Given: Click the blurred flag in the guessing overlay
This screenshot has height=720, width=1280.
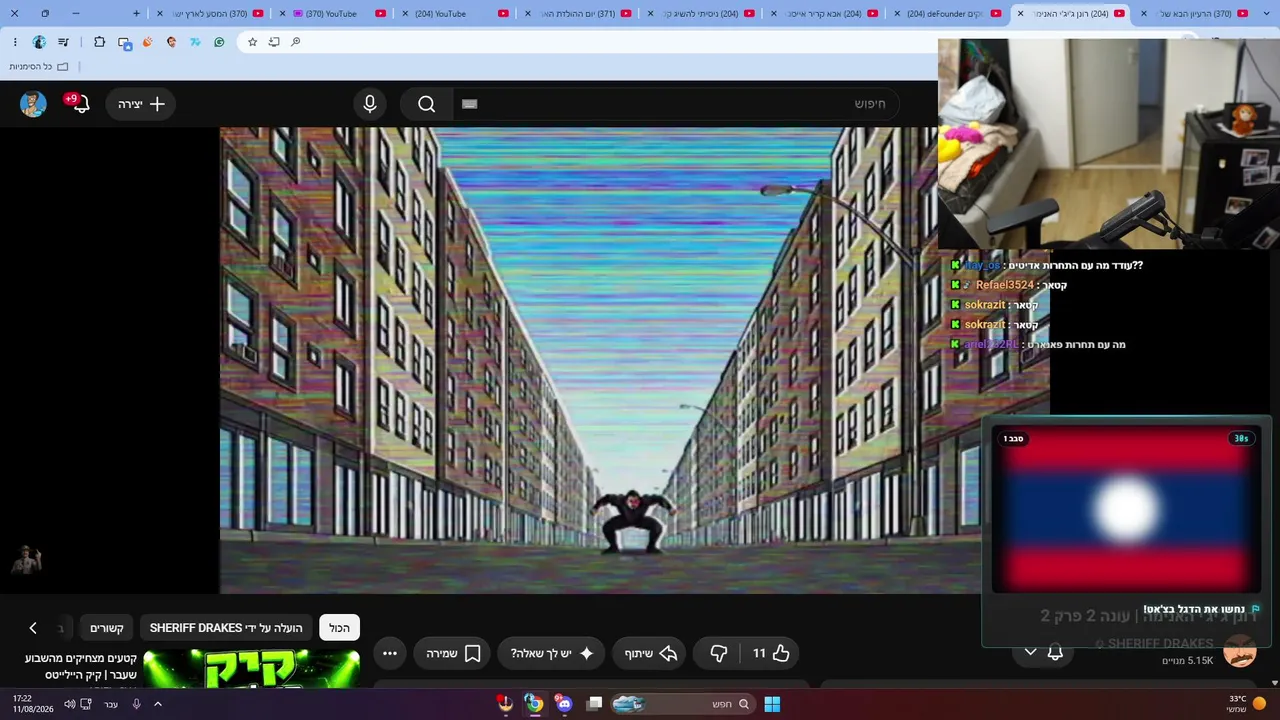Looking at the screenshot, I should tap(1126, 508).
